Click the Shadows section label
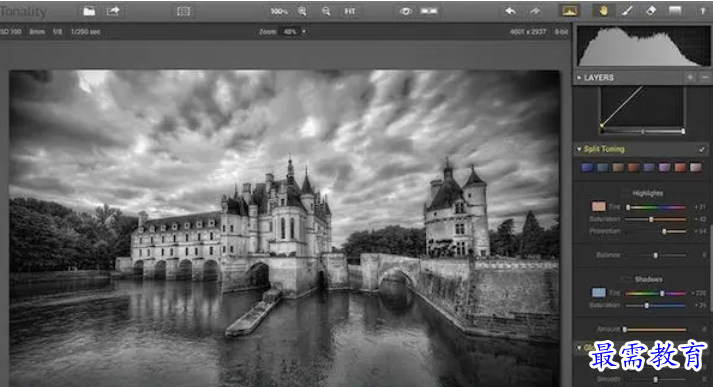This screenshot has height=387, width=713. coord(648,279)
